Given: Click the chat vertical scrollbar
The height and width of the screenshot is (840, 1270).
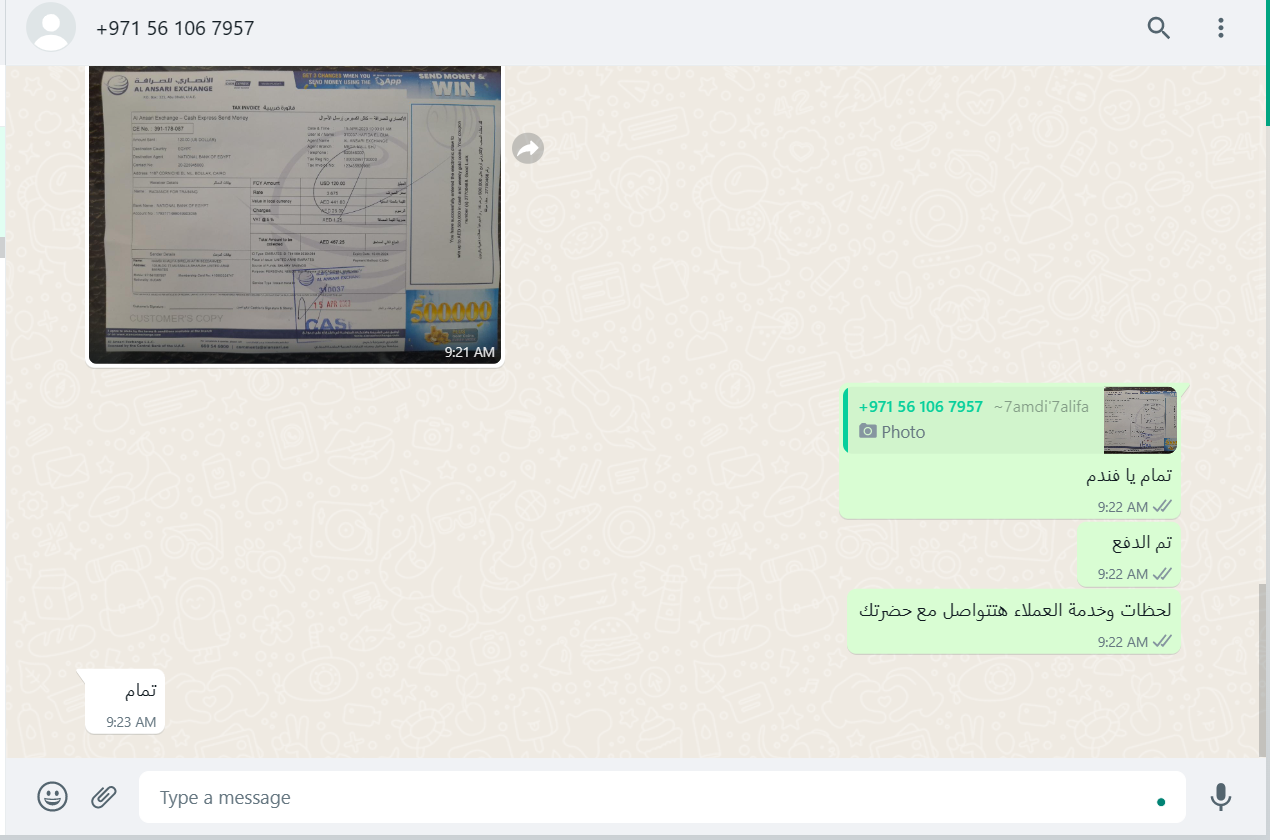Looking at the screenshot, I should [1262, 670].
